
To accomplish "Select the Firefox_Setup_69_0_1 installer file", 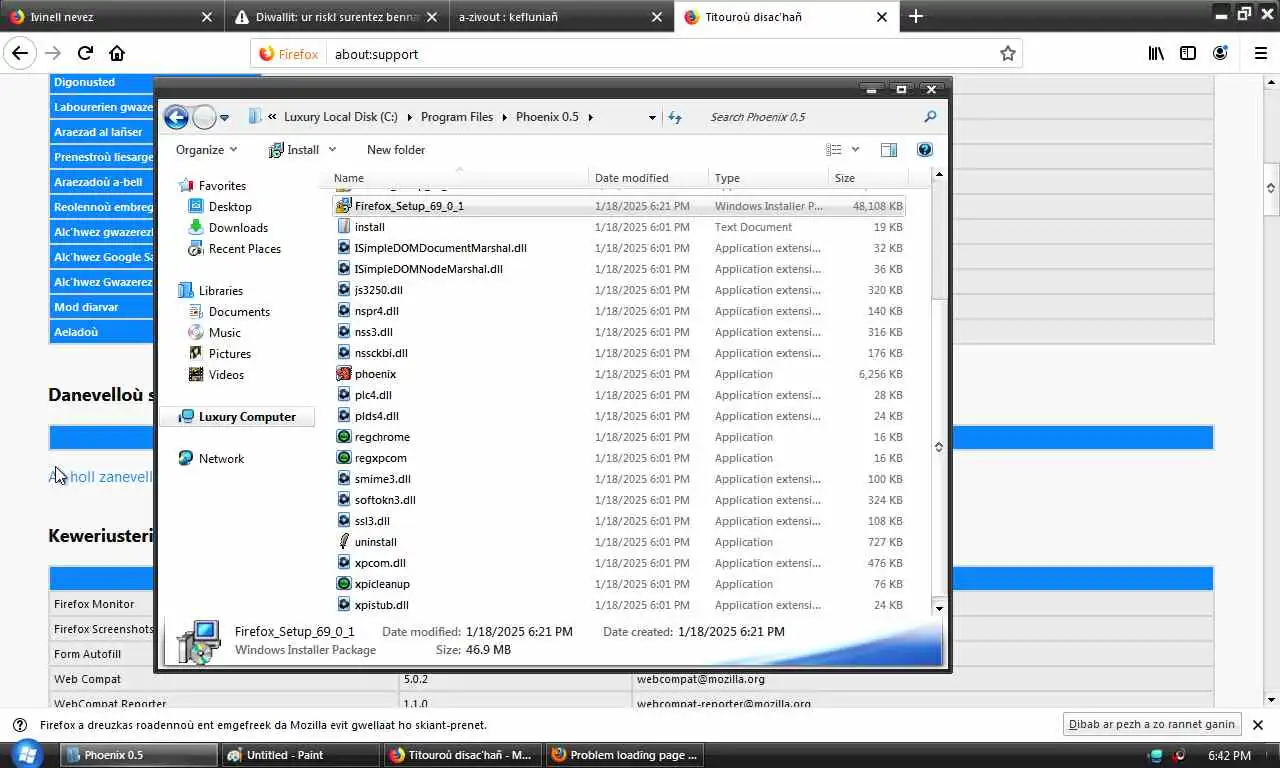I will pos(618,206).
